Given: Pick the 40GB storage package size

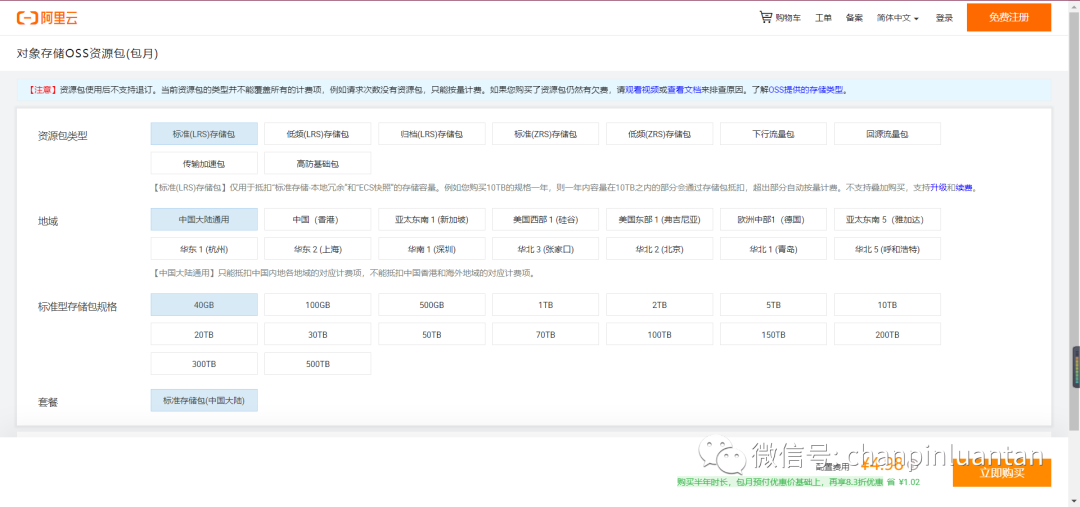Looking at the screenshot, I should [x=204, y=304].
